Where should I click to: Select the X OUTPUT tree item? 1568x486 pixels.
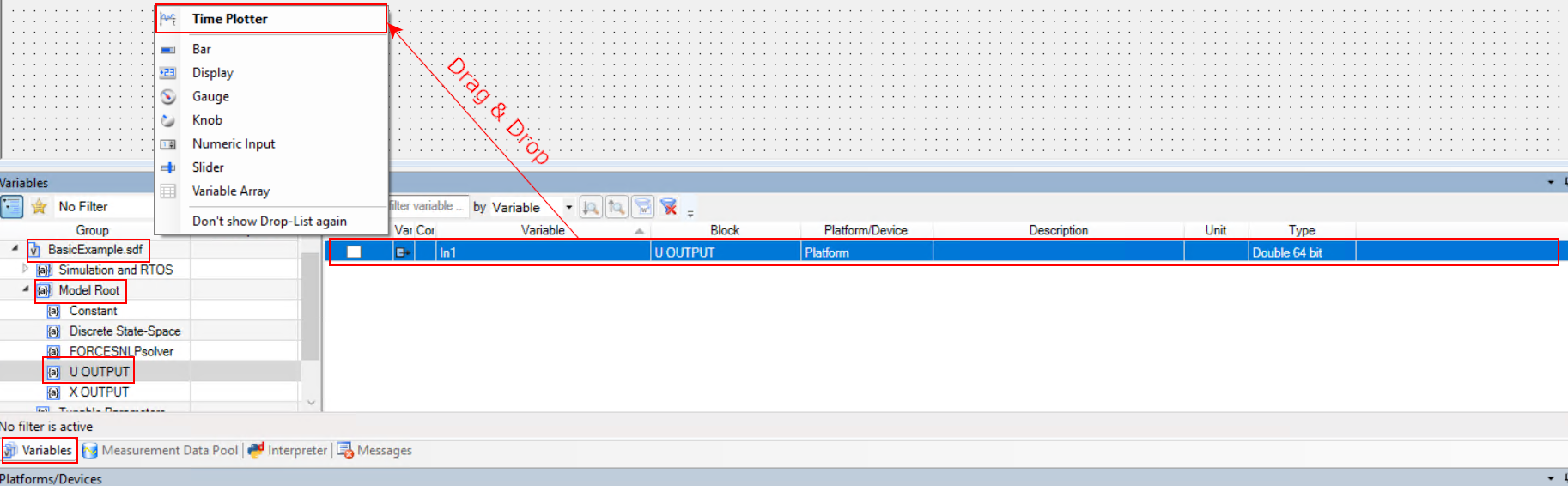pyautogui.click(x=99, y=392)
